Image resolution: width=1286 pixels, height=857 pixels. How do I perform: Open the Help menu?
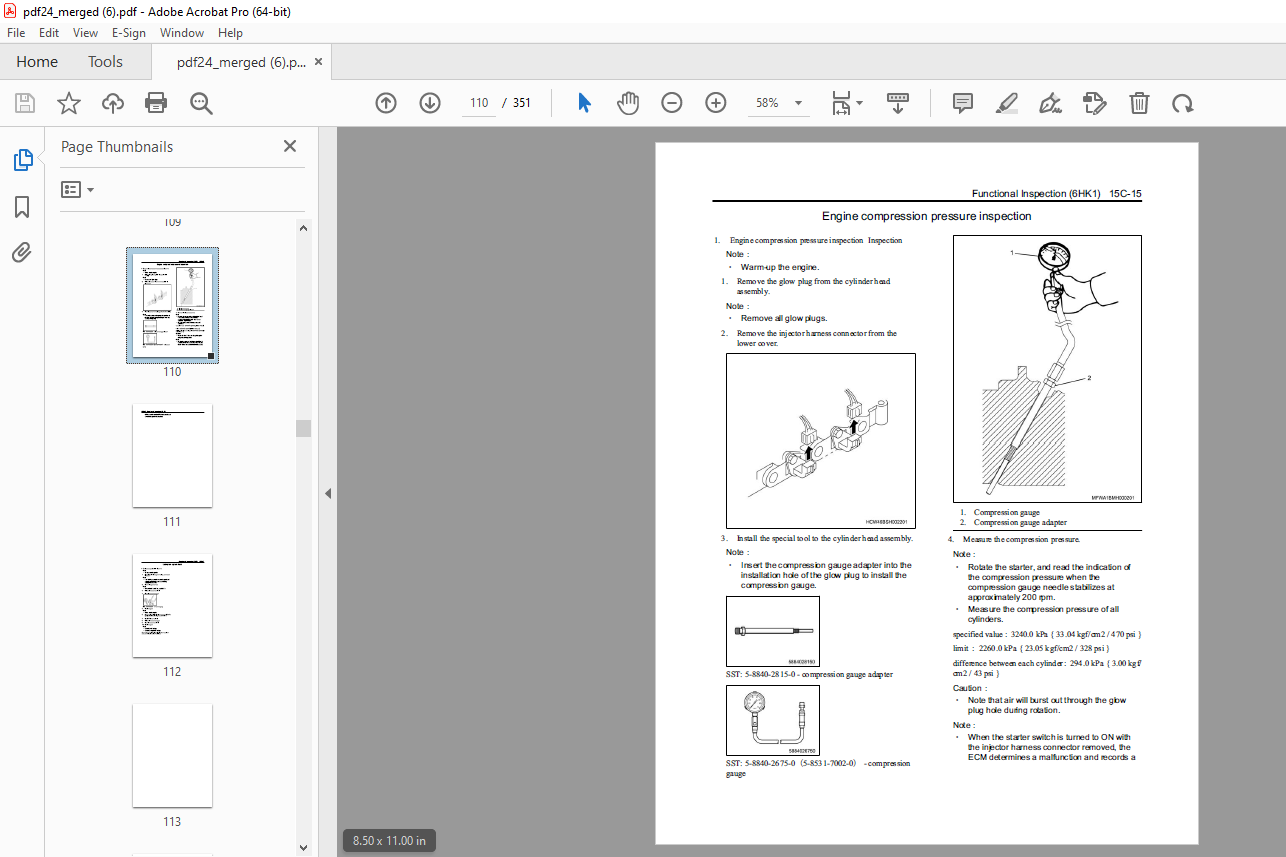pos(230,32)
